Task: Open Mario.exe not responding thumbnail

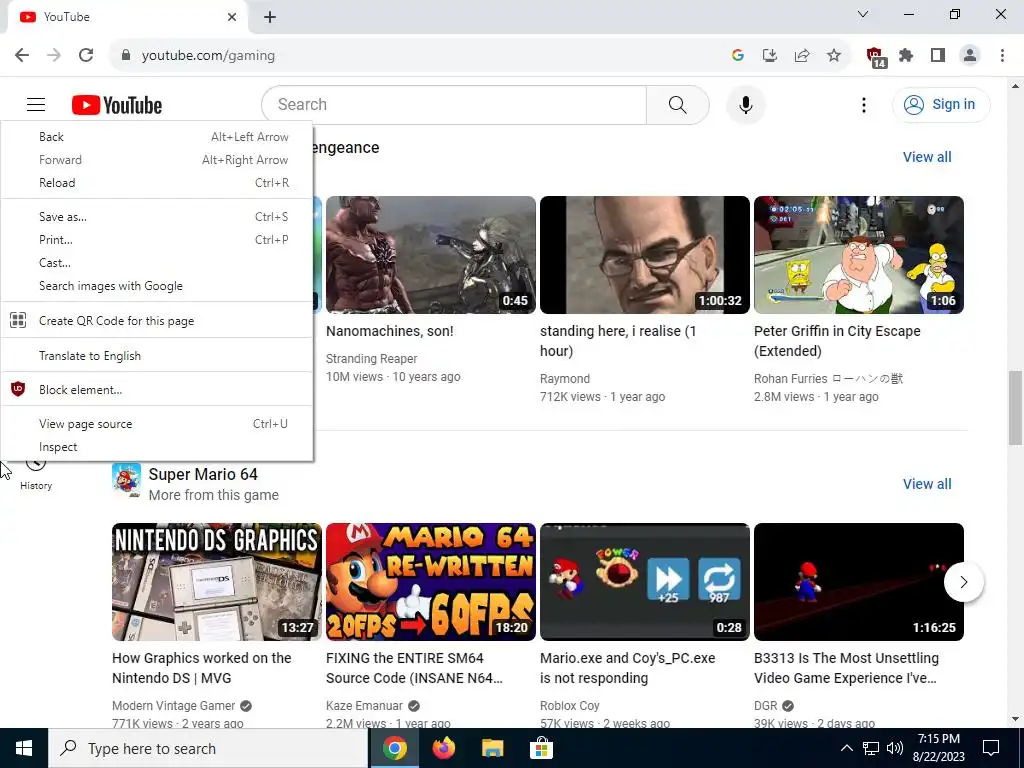Action: point(645,582)
